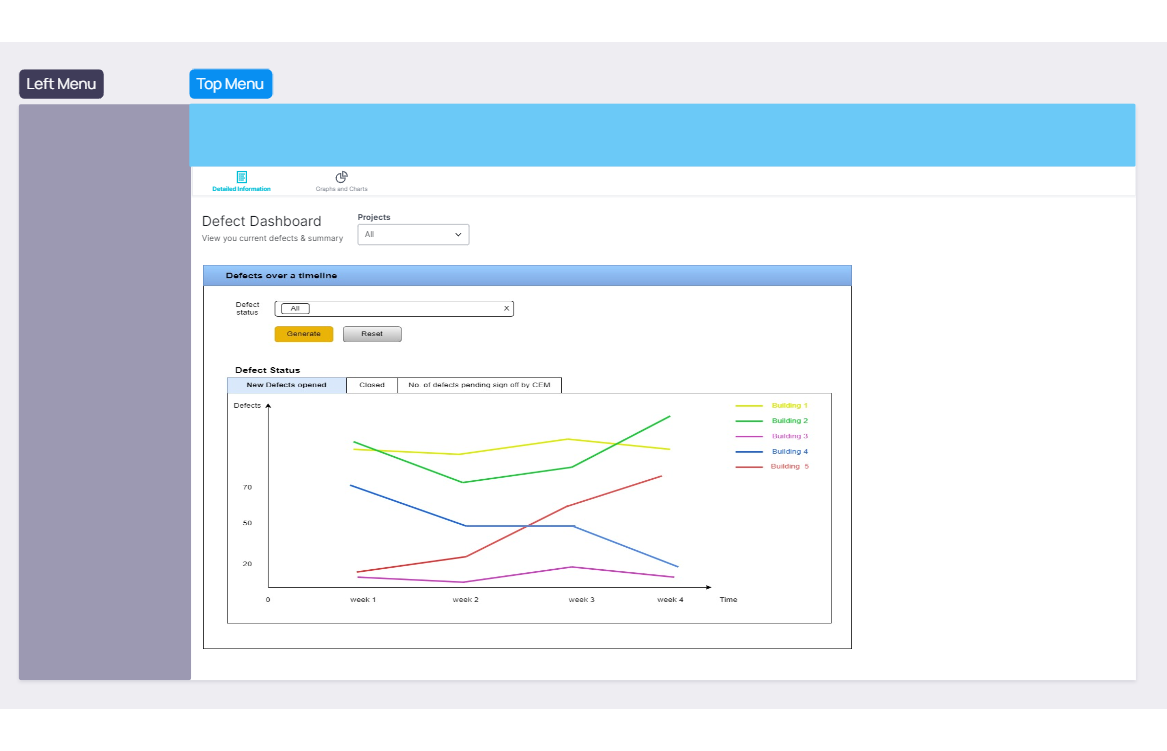Toggle Building 2 green legend entry
The image size is (1167, 751).
772,421
